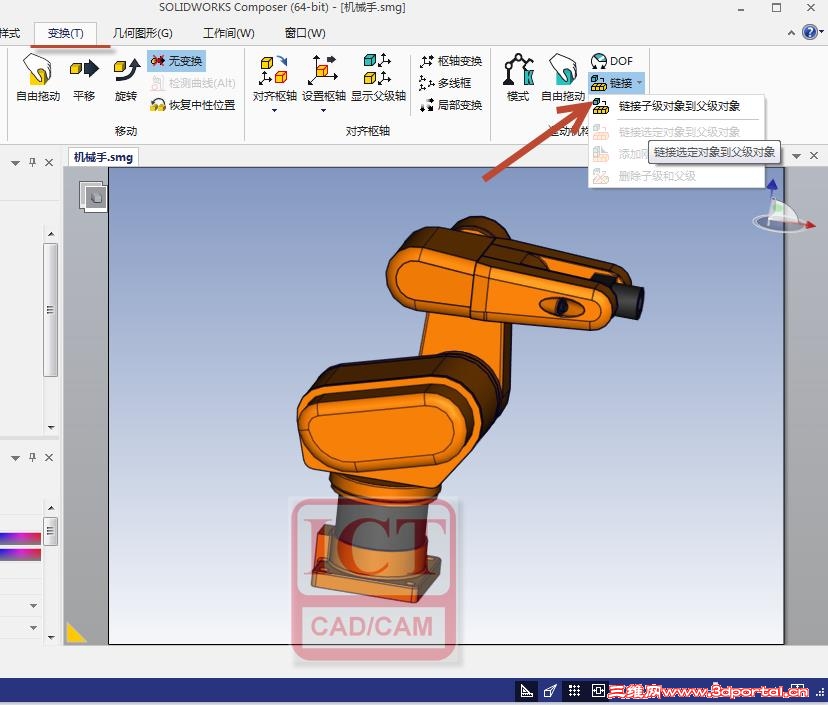The height and width of the screenshot is (705, 828).
Task: Close the document with tab-bar X
Action: (814, 156)
